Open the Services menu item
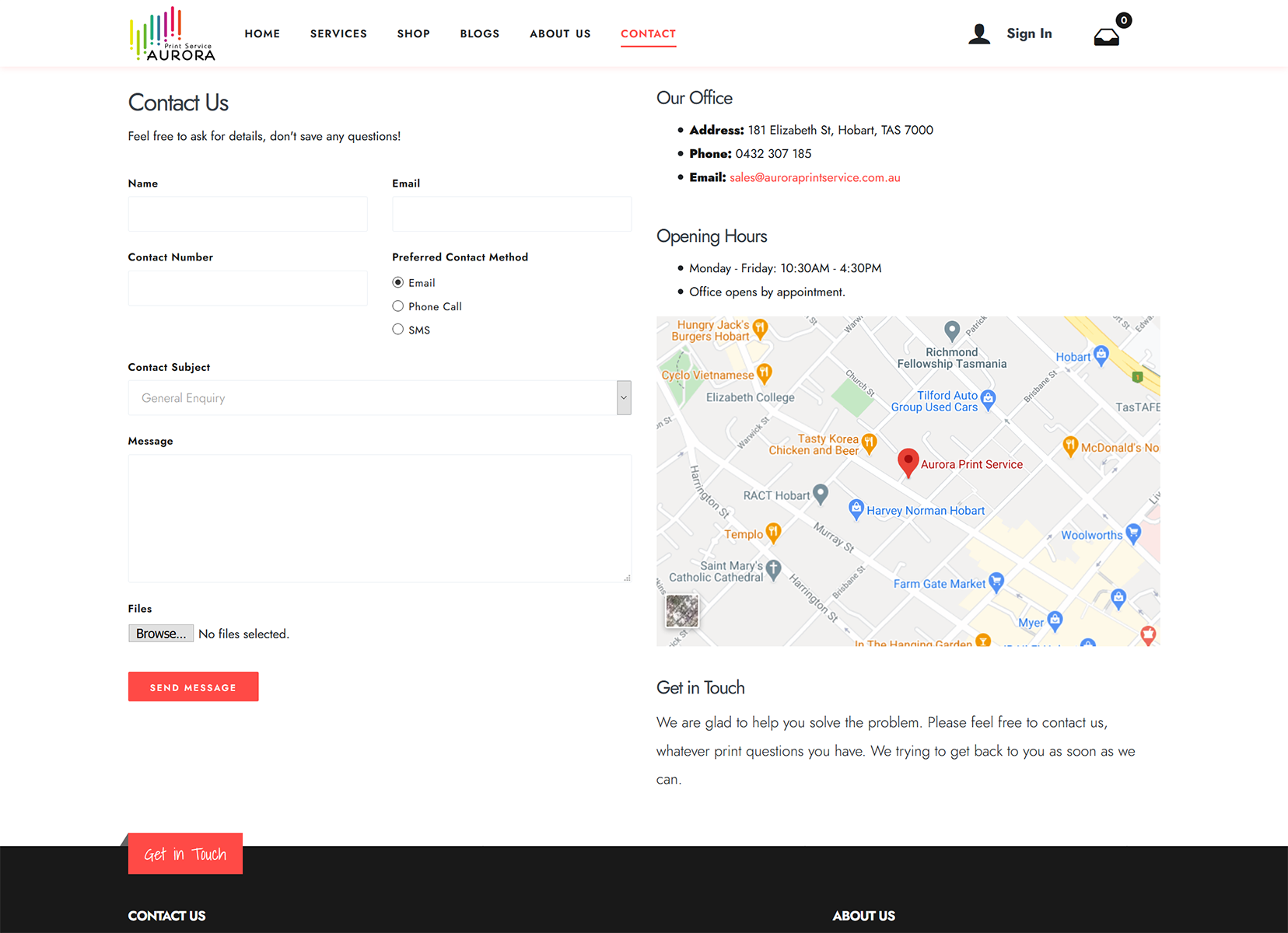Screen dimensions: 1288x933 (338, 33)
